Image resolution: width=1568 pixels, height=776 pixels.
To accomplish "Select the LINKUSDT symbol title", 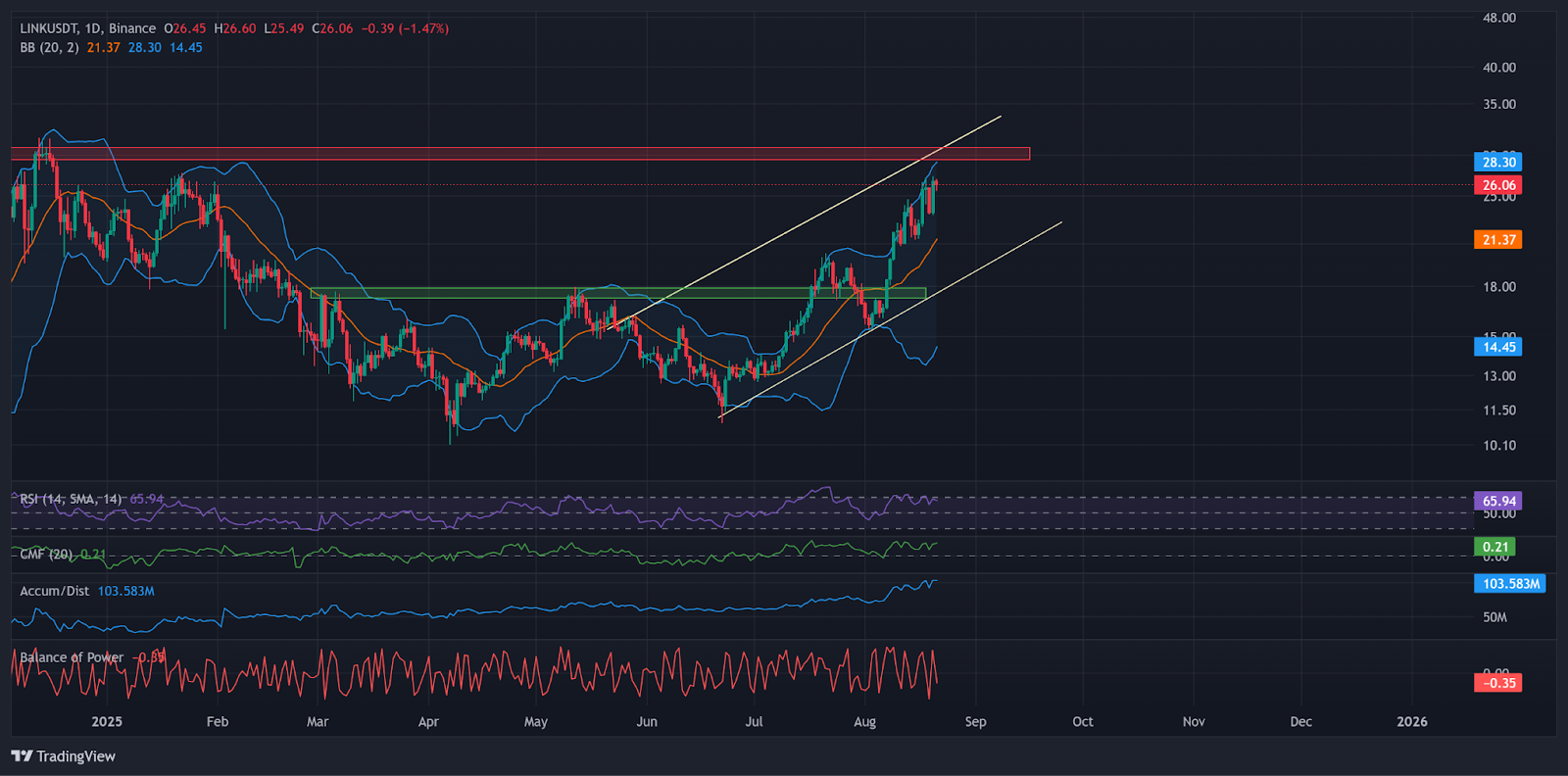I will [x=49, y=28].
